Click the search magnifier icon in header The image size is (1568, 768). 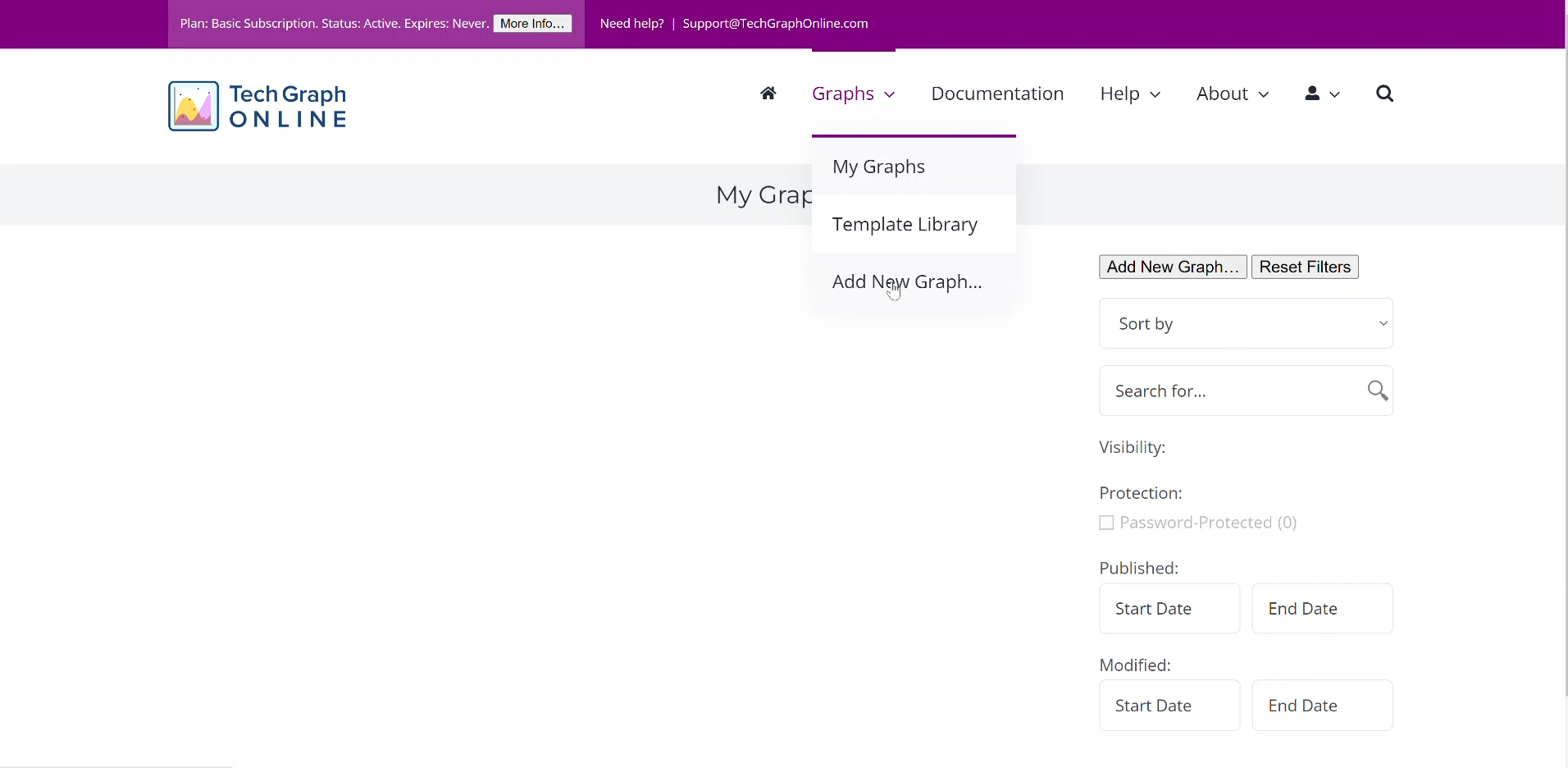coord(1385,94)
